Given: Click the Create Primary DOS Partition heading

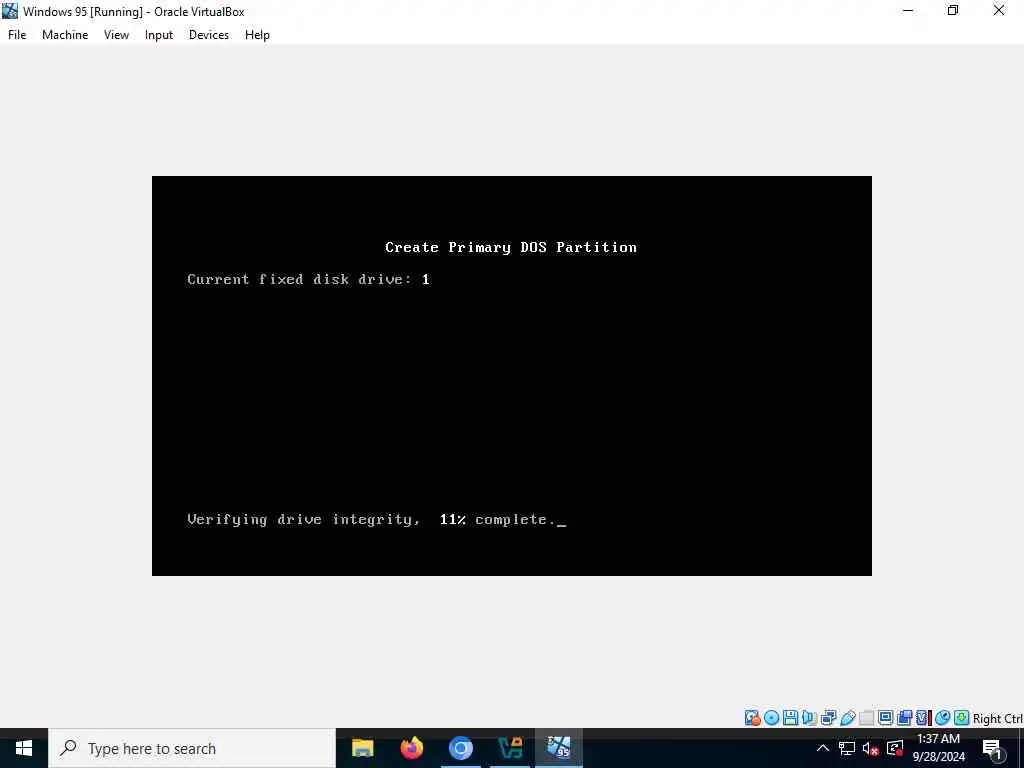Looking at the screenshot, I should [x=511, y=248].
